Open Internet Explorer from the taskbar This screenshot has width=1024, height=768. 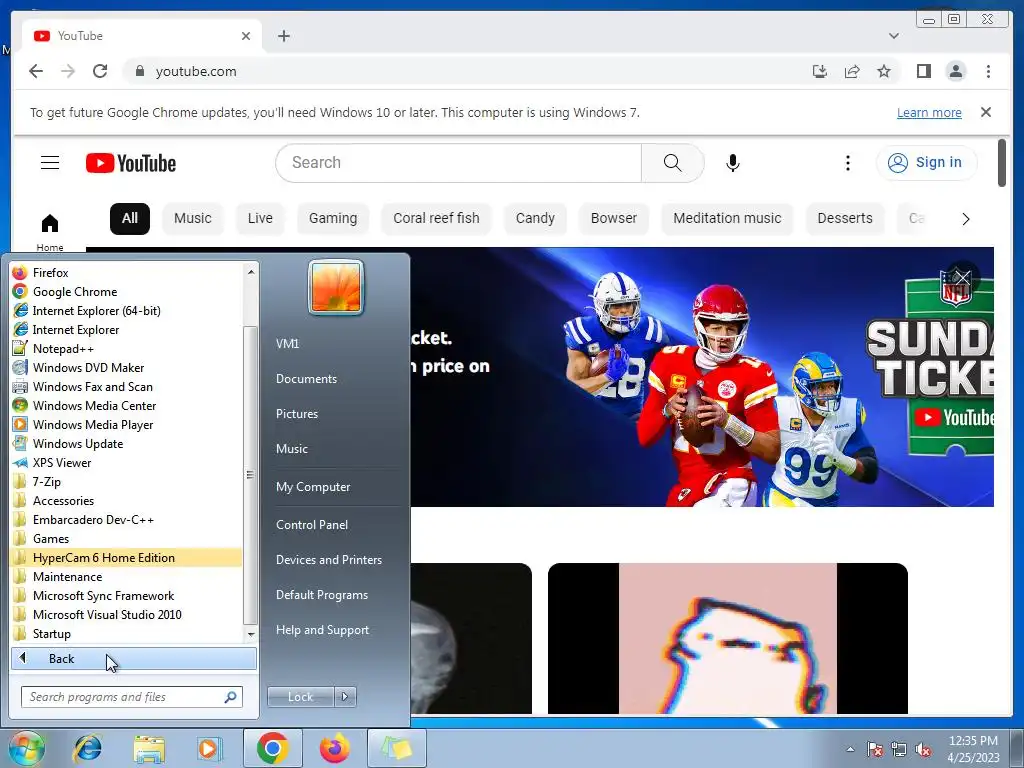(88, 748)
